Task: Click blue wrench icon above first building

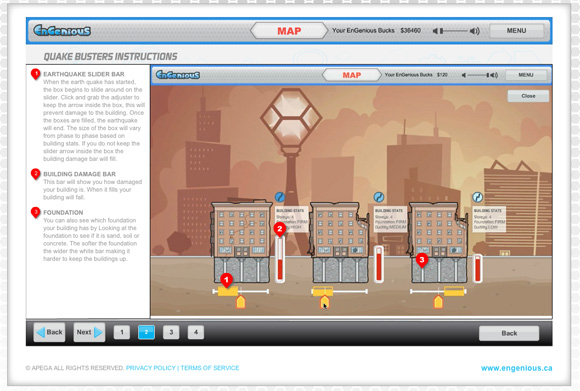Action: [280, 197]
